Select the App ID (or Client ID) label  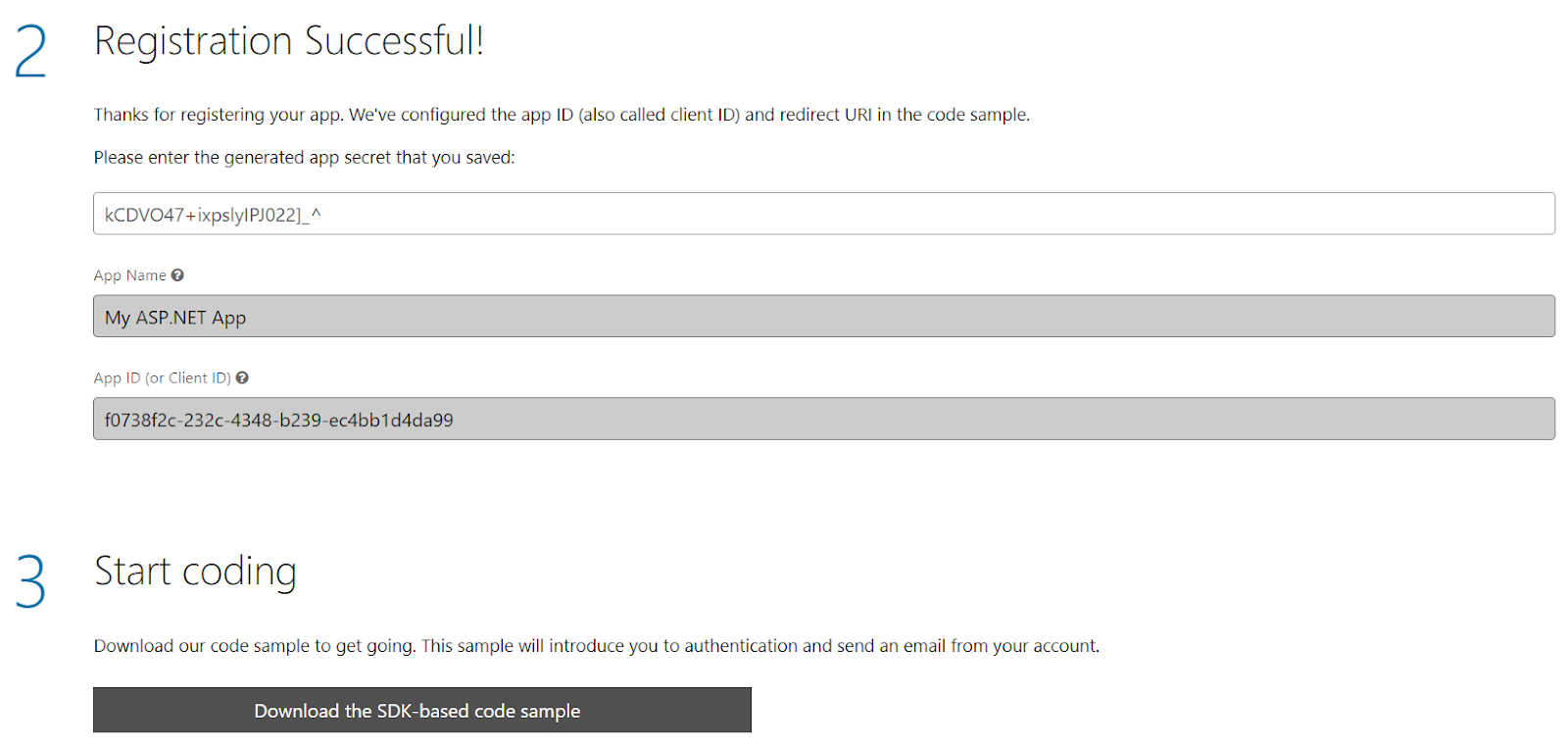coord(161,377)
